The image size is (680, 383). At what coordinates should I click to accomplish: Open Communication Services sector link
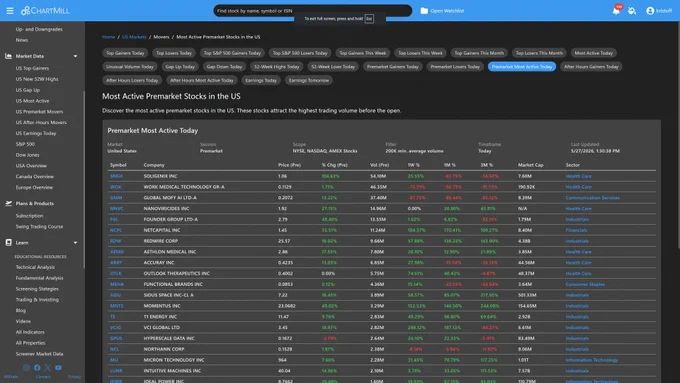pyautogui.click(x=592, y=198)
